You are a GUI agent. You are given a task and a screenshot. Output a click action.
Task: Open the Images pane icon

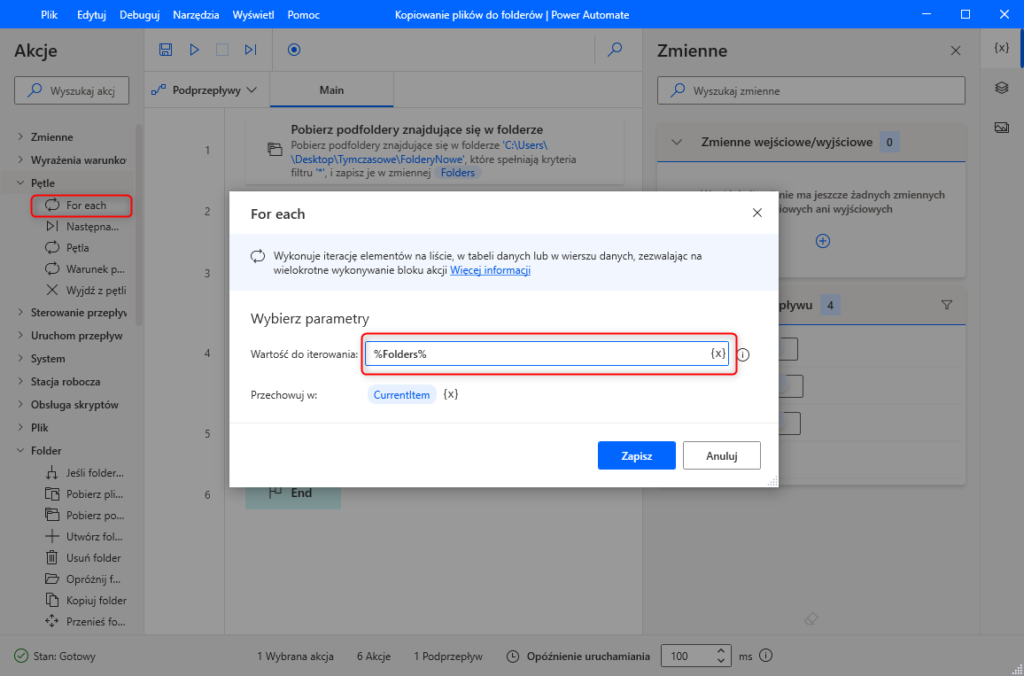(x=1001, y=127)
